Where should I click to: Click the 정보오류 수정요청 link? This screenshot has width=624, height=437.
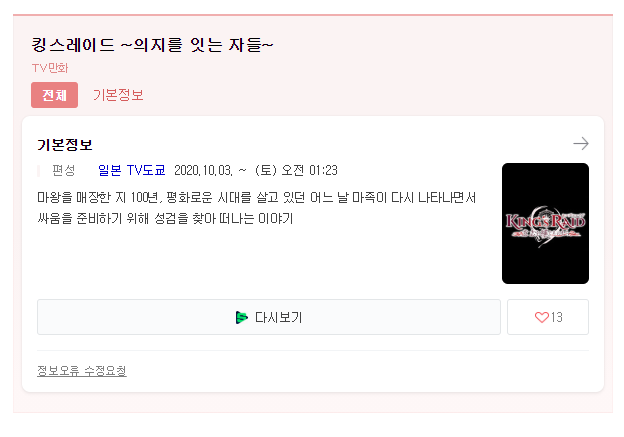(82, 371)
